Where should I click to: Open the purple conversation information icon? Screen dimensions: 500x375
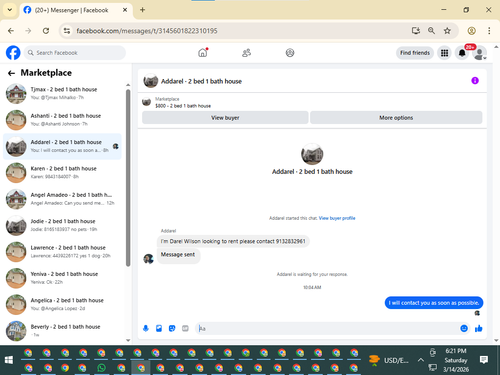point(475,81)
